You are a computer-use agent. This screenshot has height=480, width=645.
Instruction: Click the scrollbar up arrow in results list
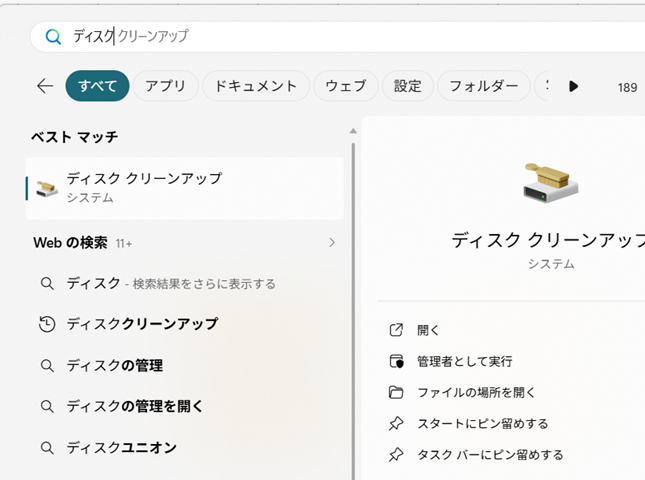[353, 131]
